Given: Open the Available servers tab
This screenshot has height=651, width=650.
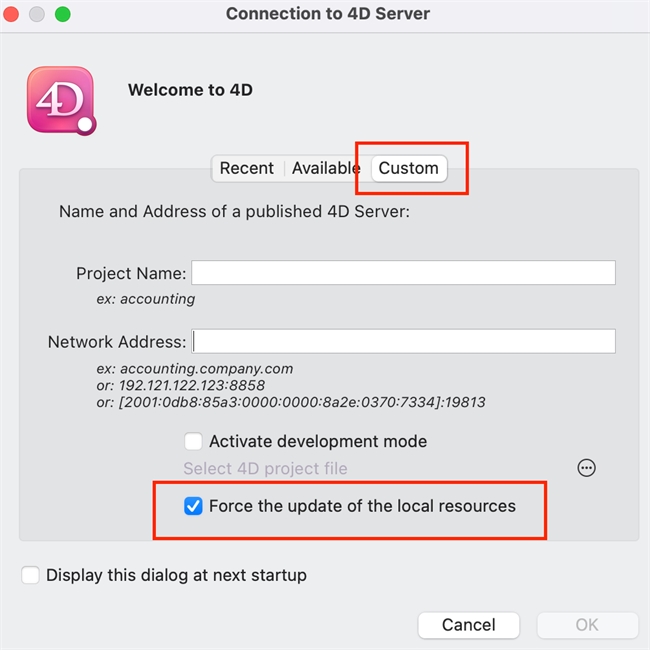Looking at the screenshot, I should tap(326, 168).
